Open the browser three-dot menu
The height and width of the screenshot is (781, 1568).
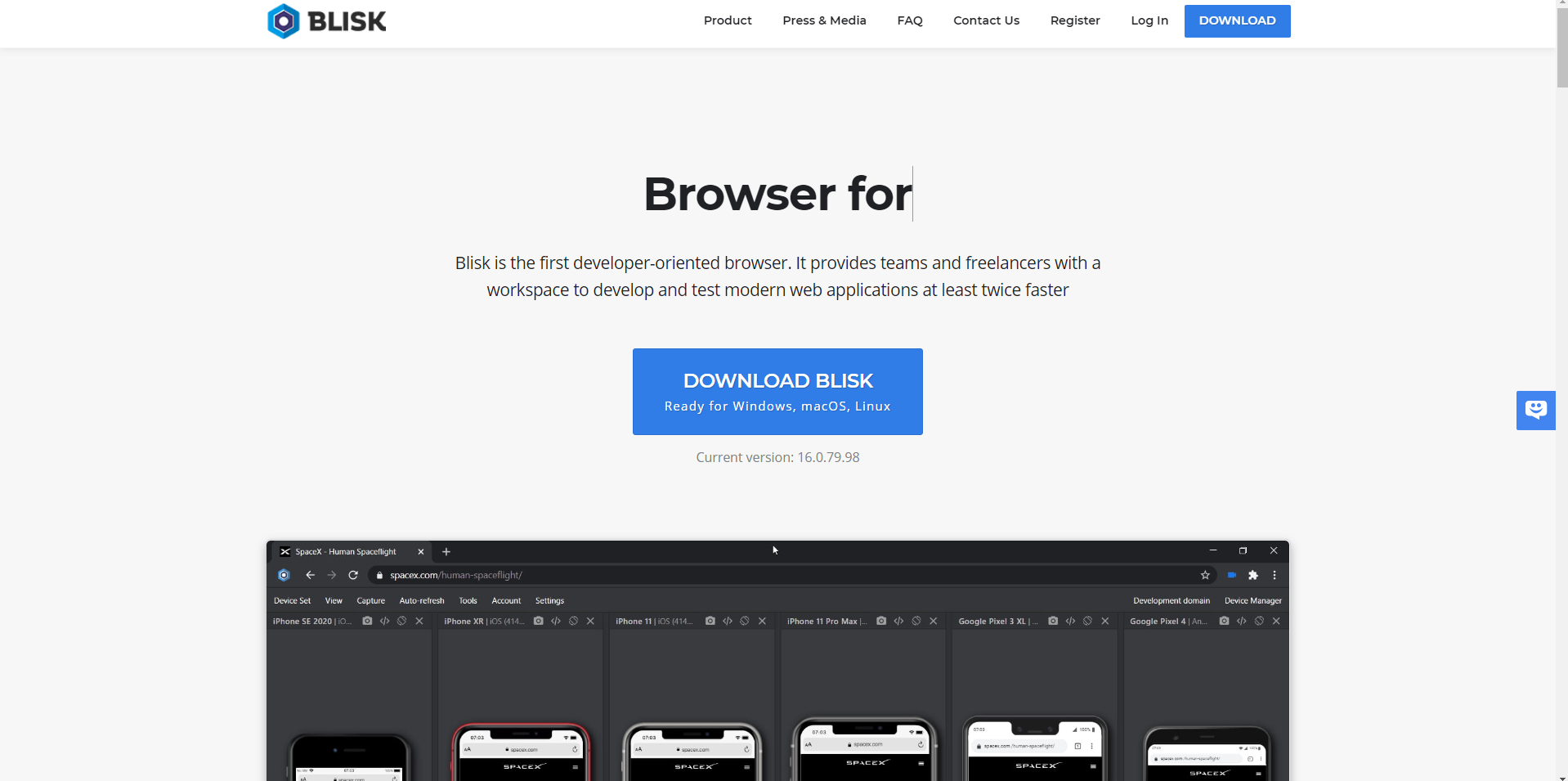(x=1275, y=575)
